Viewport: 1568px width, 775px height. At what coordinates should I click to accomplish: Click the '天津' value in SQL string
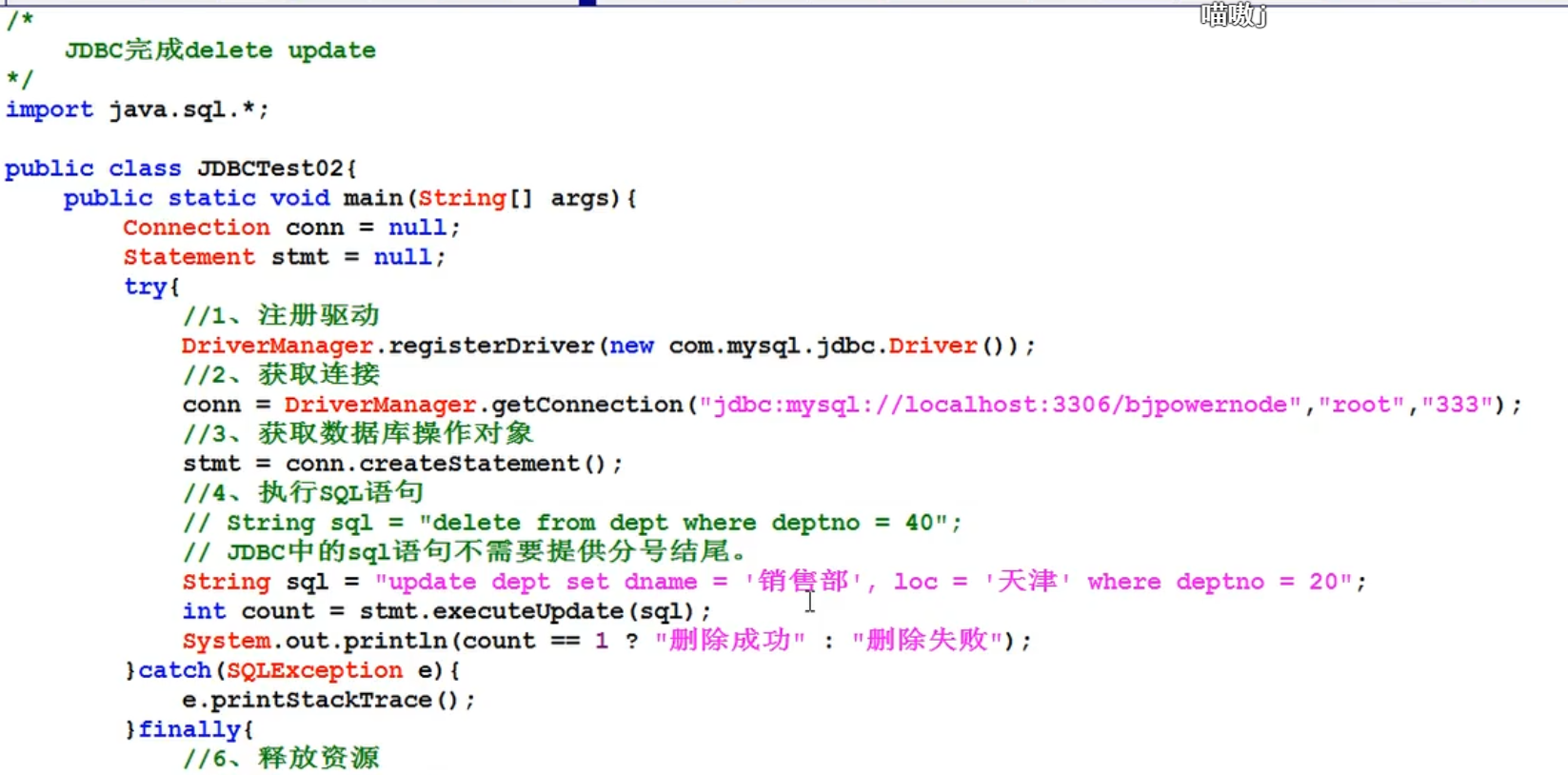(1027, 581)
